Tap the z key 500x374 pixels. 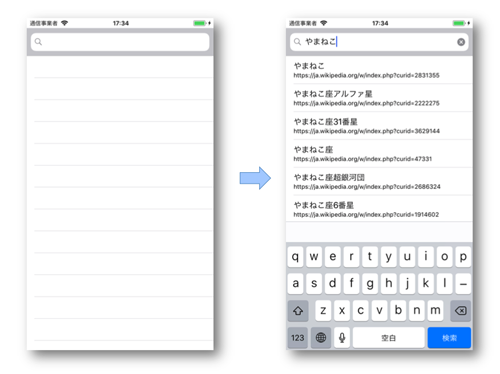(x=323, y=311)
